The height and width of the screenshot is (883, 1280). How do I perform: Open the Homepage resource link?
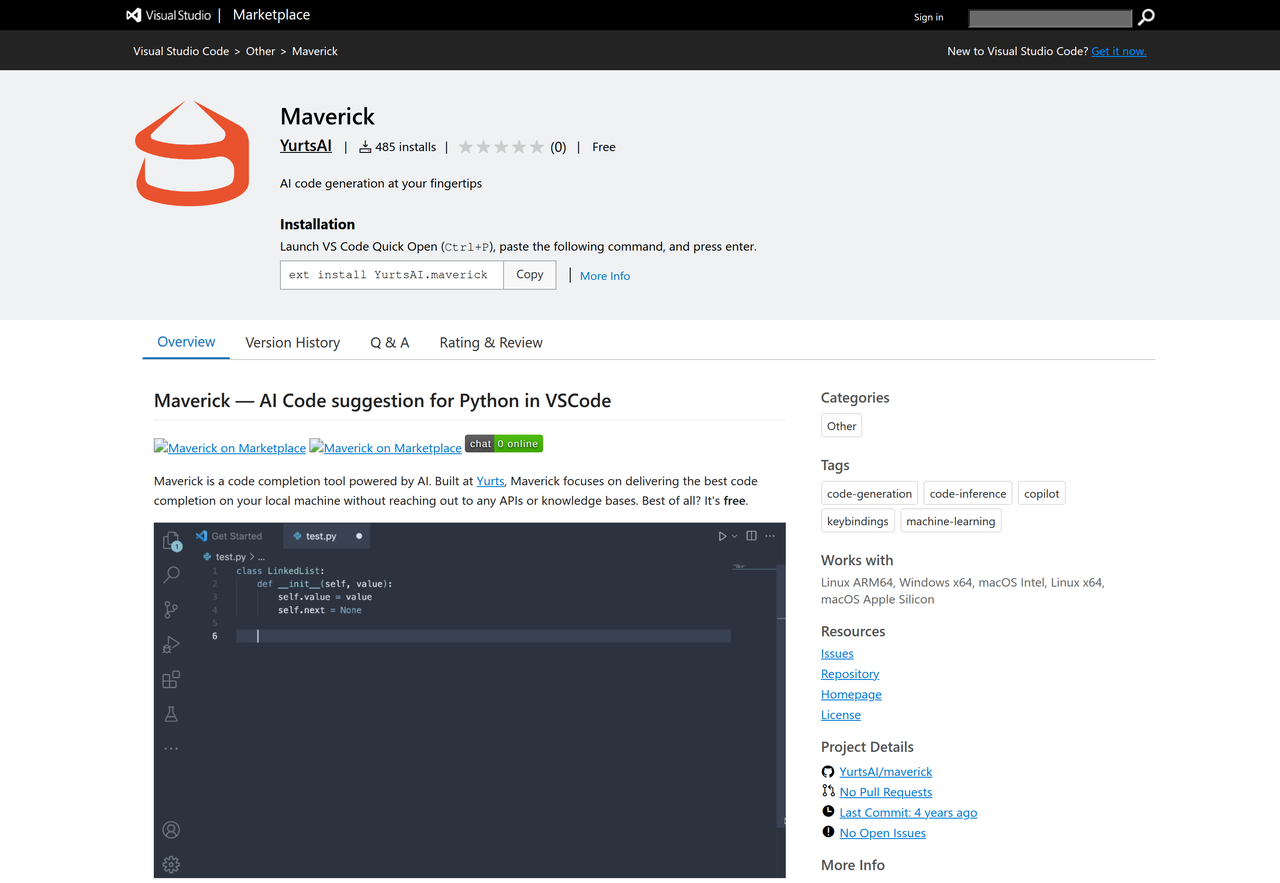[x=851, y=694]
